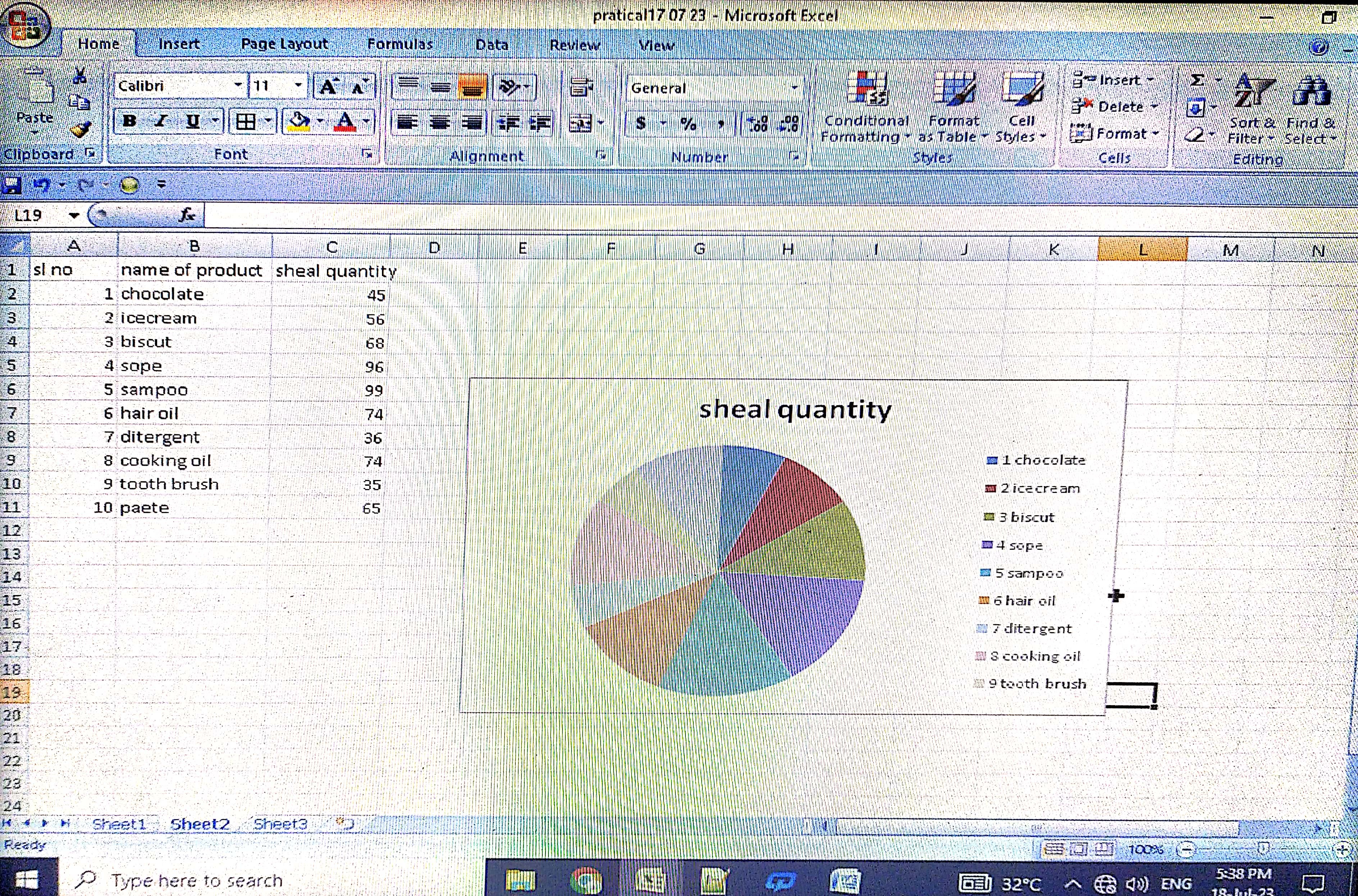This screenshot has height=896, width=1358.
Task: Toggle Bold formatting button
Action: point(130,121)
